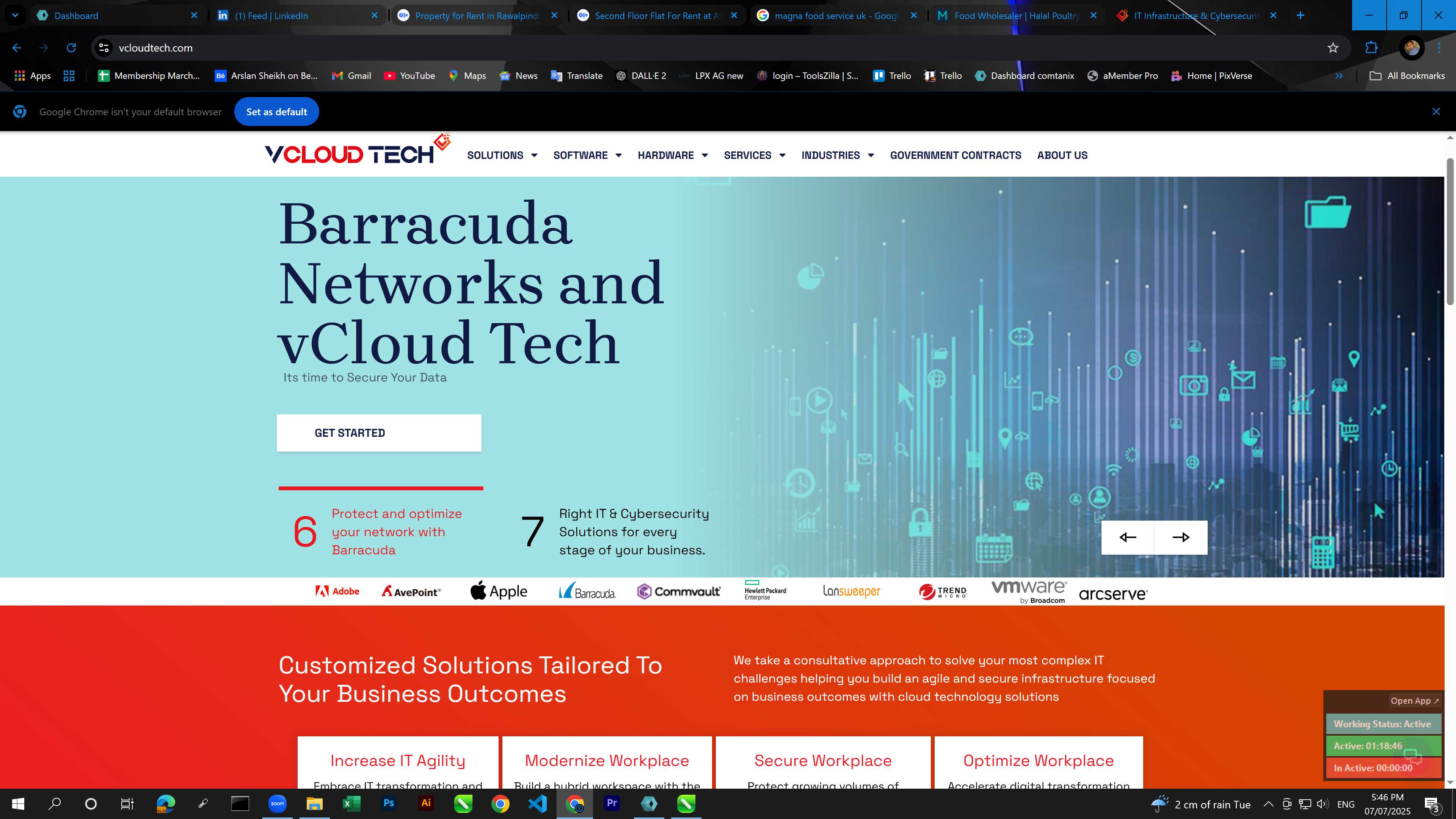This screenshot has height=819, width=1456.
Task: Bookmark this page with star icon
Action: coord(1333,48)
